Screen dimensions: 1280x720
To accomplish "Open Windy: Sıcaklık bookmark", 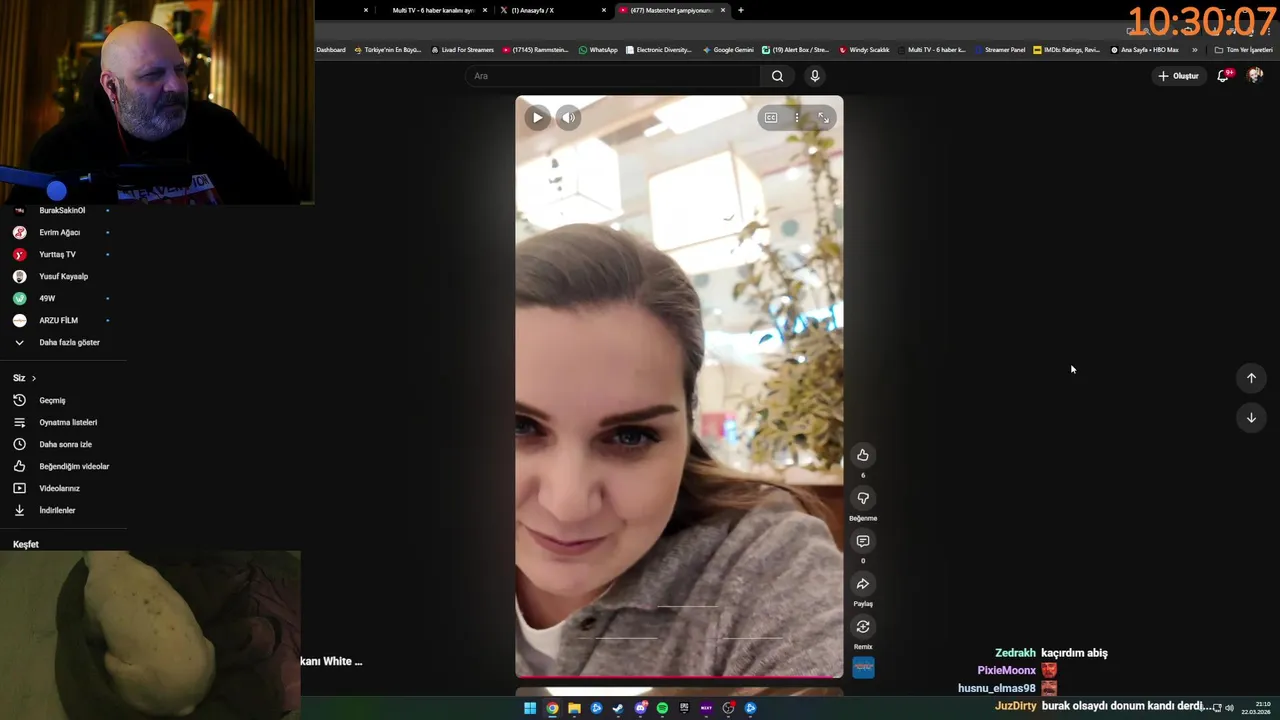I will coord(864,50).
